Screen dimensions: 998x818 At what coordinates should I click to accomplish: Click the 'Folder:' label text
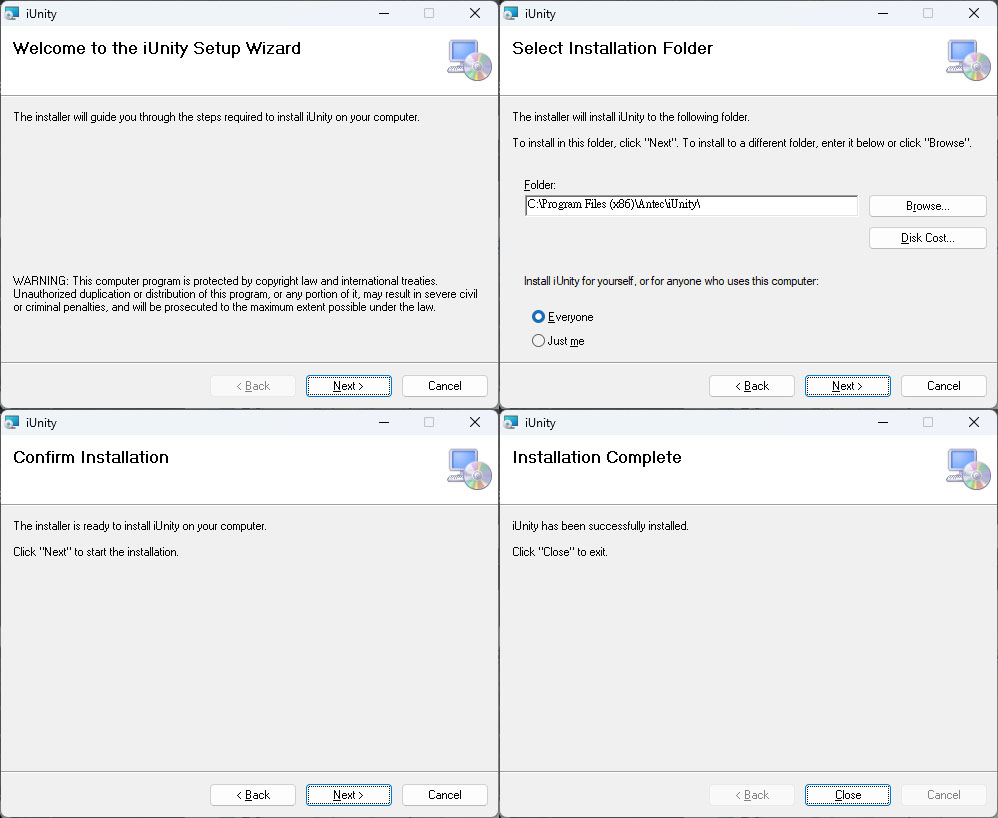(540, 185)
